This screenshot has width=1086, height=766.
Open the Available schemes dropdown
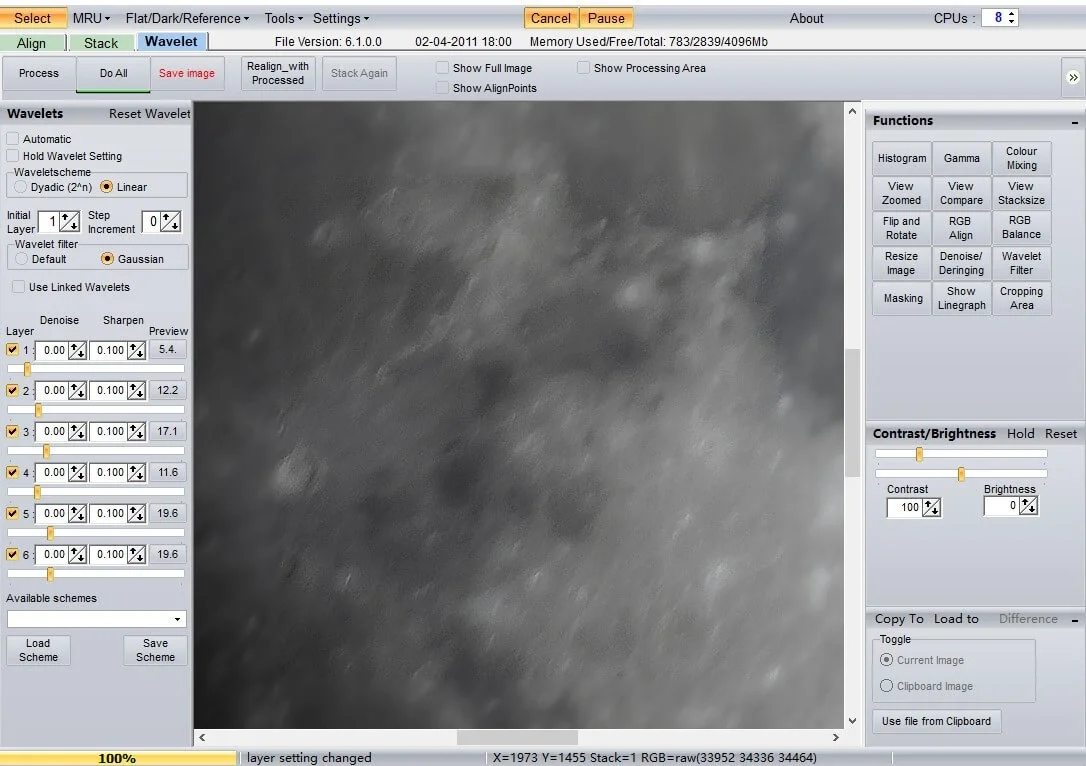[178, 620]
